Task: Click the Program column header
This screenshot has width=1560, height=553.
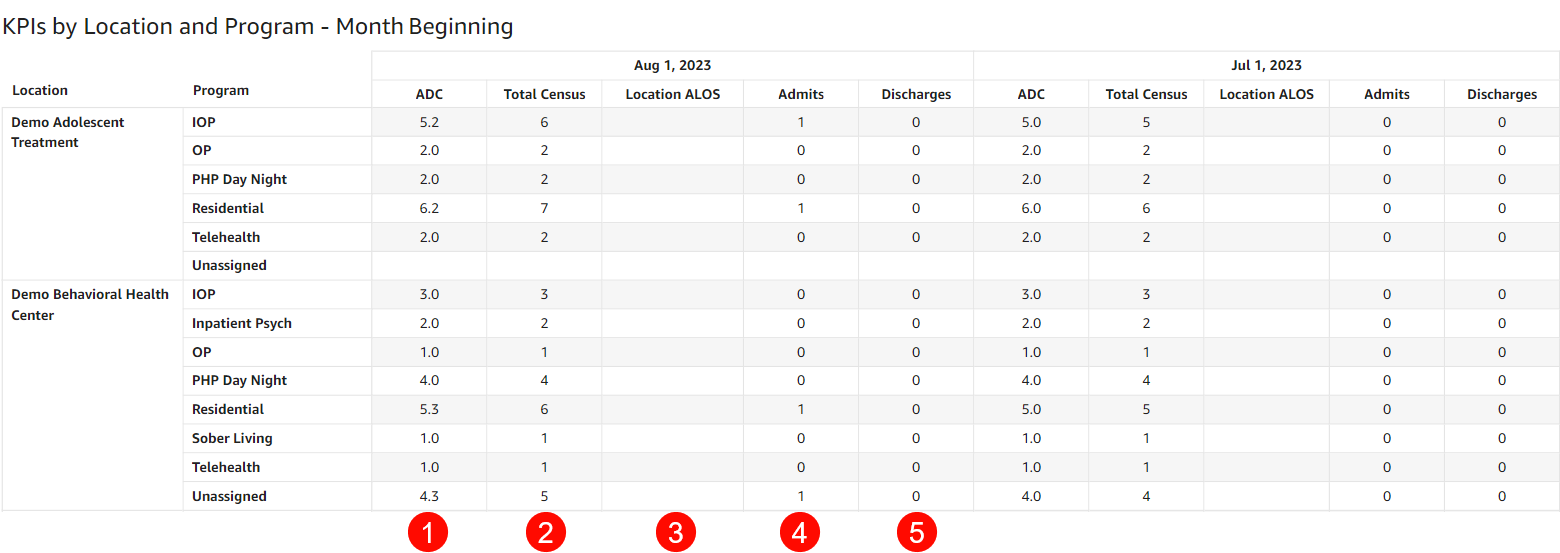Action: (221, 90)
